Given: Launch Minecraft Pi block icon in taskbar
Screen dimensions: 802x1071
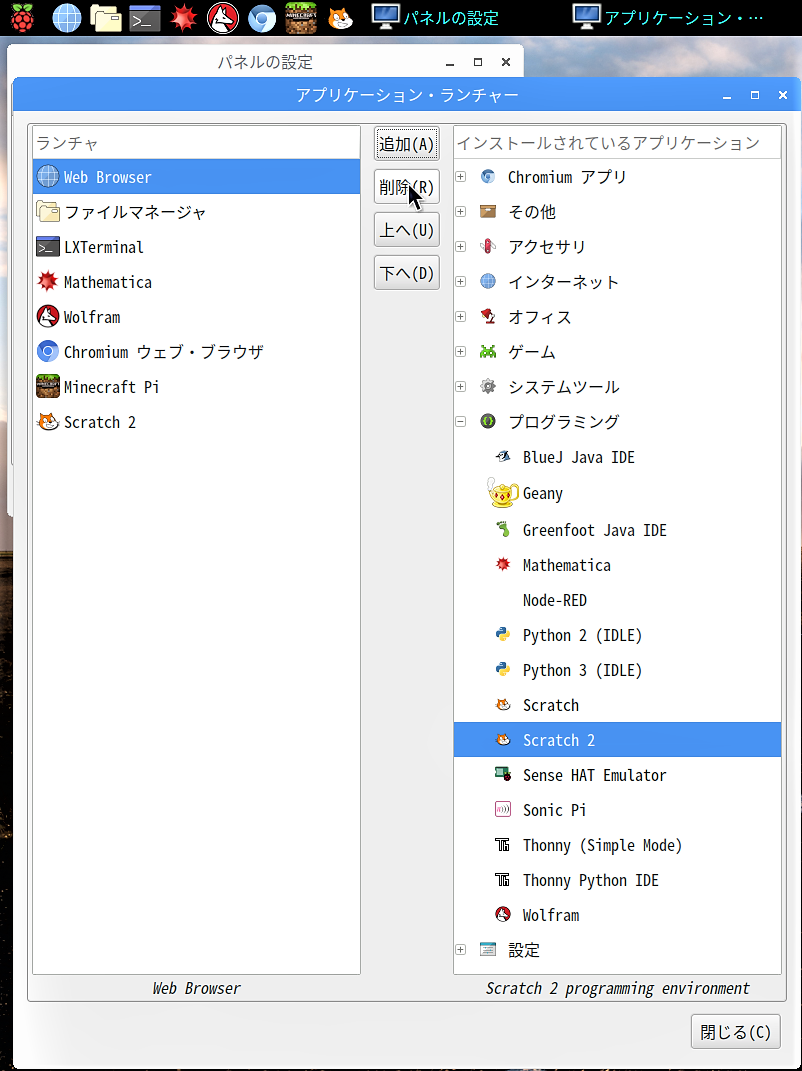Looking at the screenshot, I should [x=301, y=18].
